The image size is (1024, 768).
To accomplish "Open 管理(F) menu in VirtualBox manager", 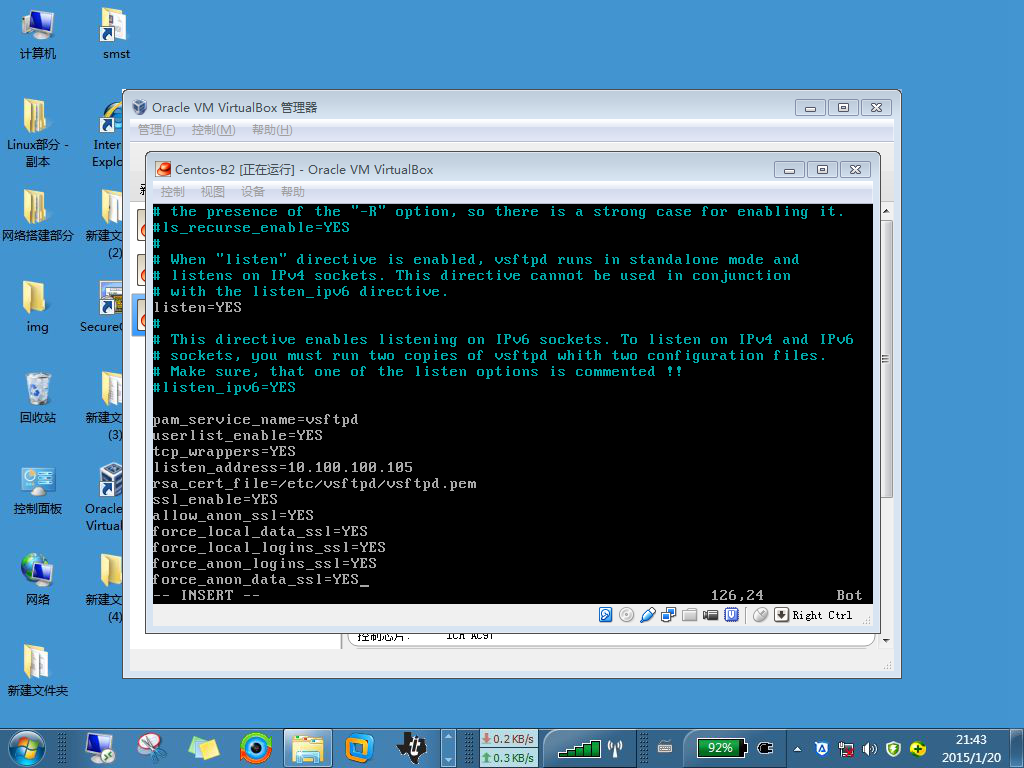I will click(x=157, y=129).
